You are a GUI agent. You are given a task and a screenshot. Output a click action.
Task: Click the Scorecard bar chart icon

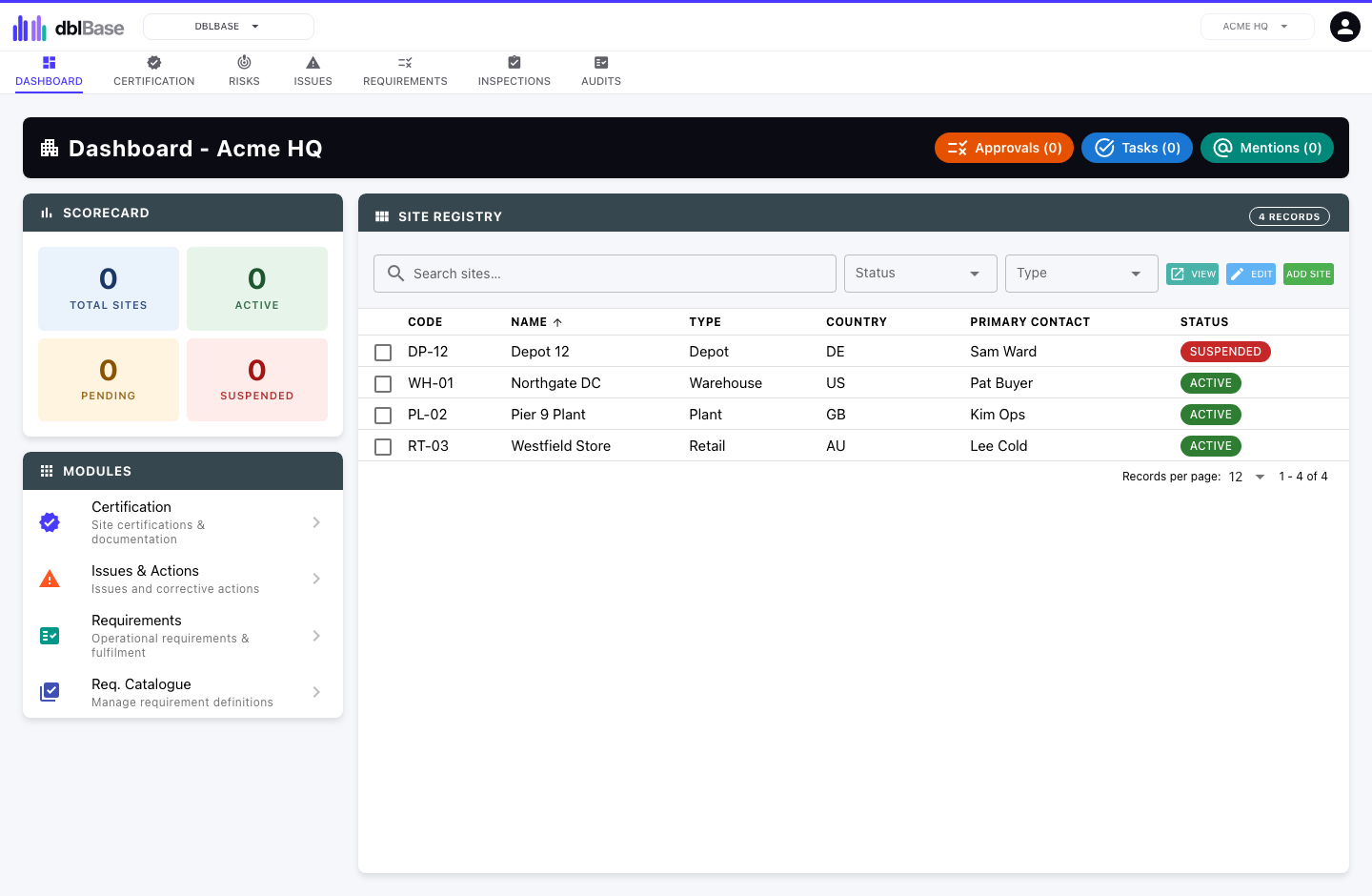click(47, 214)
